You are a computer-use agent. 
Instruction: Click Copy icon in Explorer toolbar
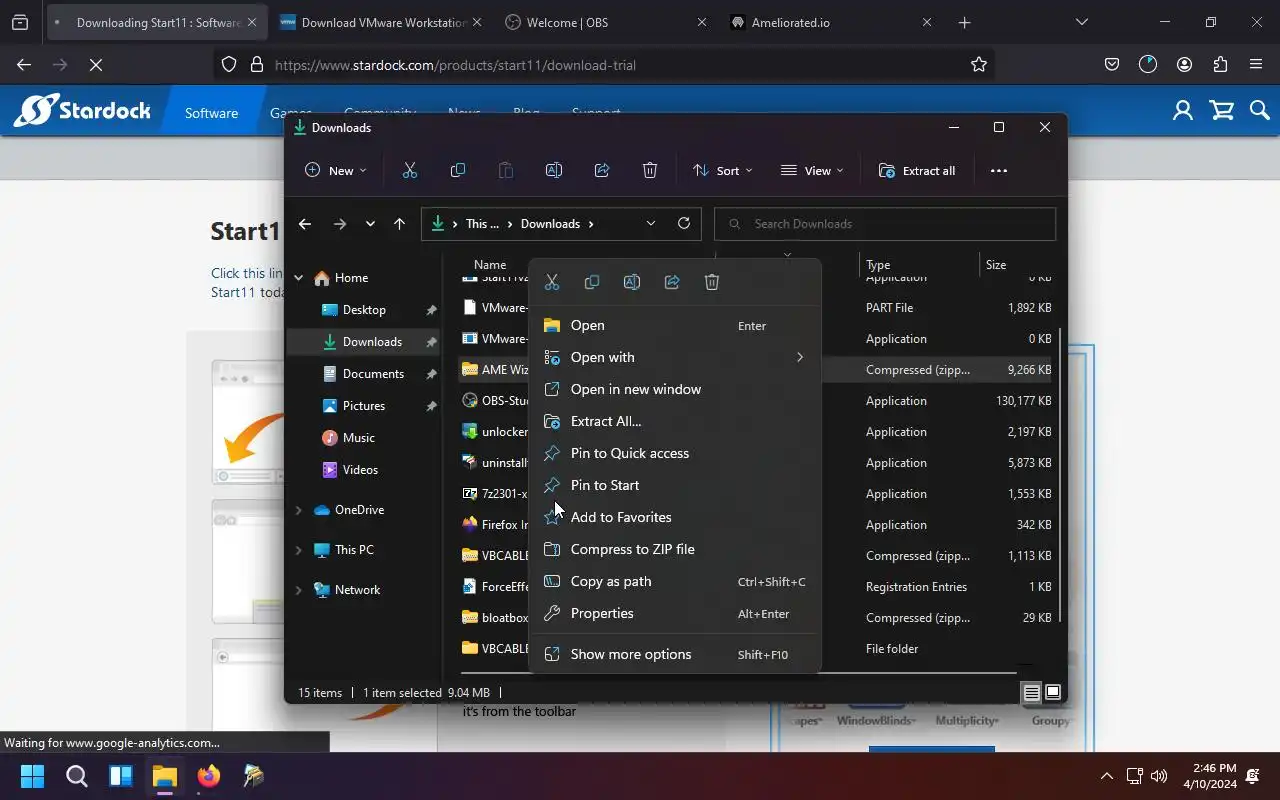pyautogui.click(x=458, y=171)
